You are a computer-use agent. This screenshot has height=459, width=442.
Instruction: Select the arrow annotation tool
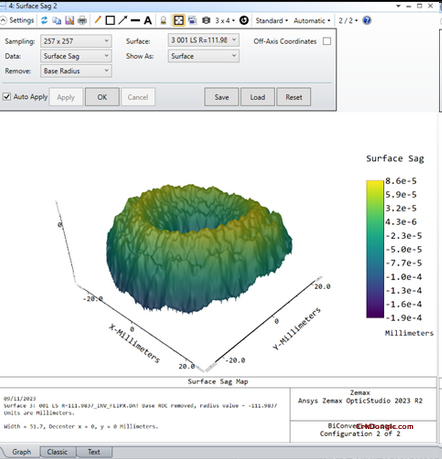tap(123, 20)
